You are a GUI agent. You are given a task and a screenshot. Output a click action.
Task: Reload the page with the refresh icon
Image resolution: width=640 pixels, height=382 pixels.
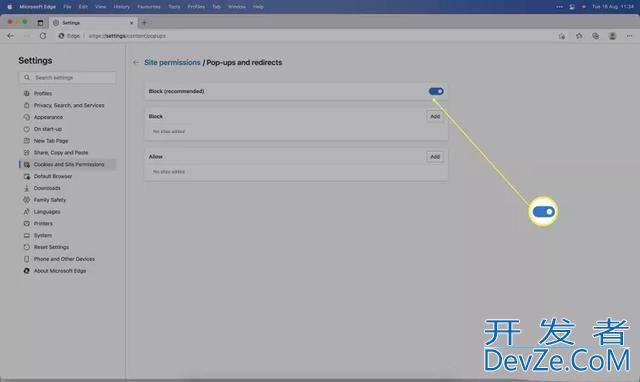point(43,36)
